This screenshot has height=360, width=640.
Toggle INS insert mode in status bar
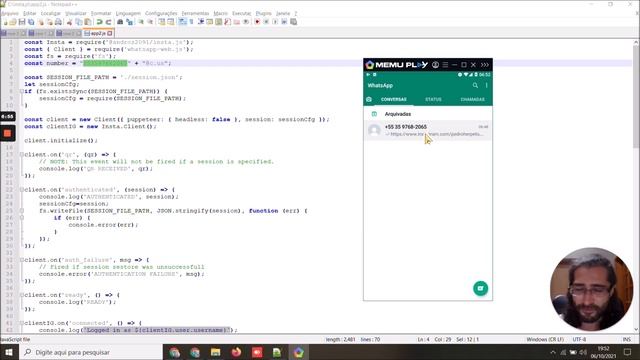tap(627, 340)
